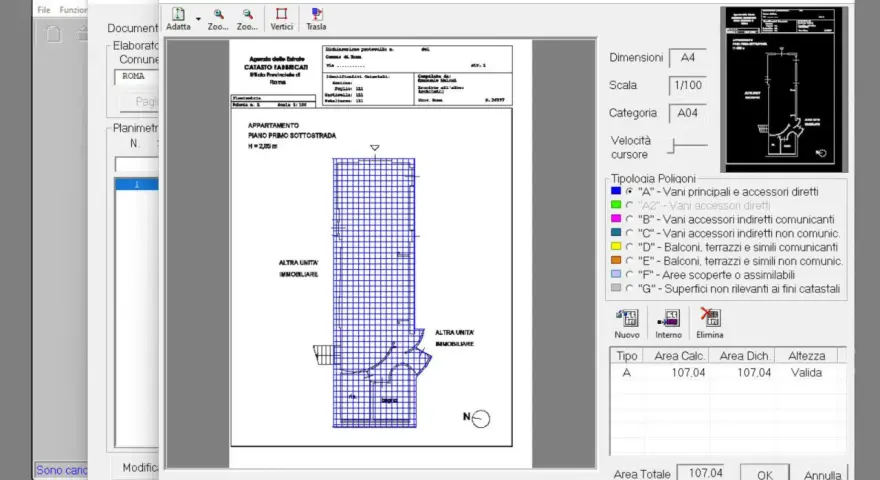This screenshot has width=880, height=480.
Task: Select radio "E" Balconi non comunicanti
Action: tap(629, 260)
